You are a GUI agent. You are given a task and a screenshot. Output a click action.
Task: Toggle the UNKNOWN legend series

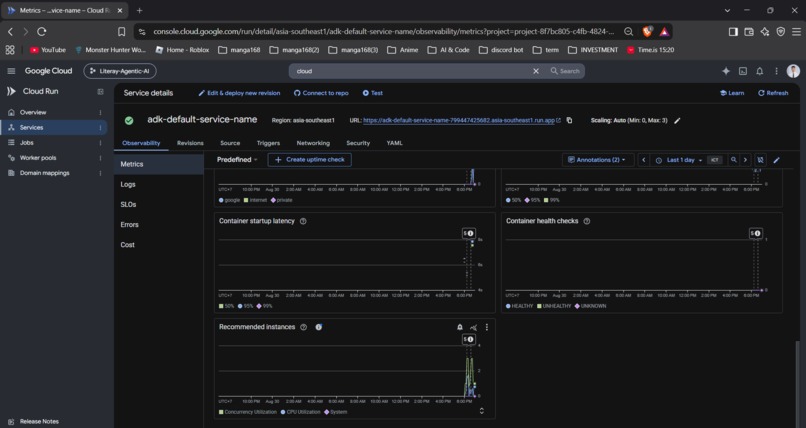(x=590, y=306)
